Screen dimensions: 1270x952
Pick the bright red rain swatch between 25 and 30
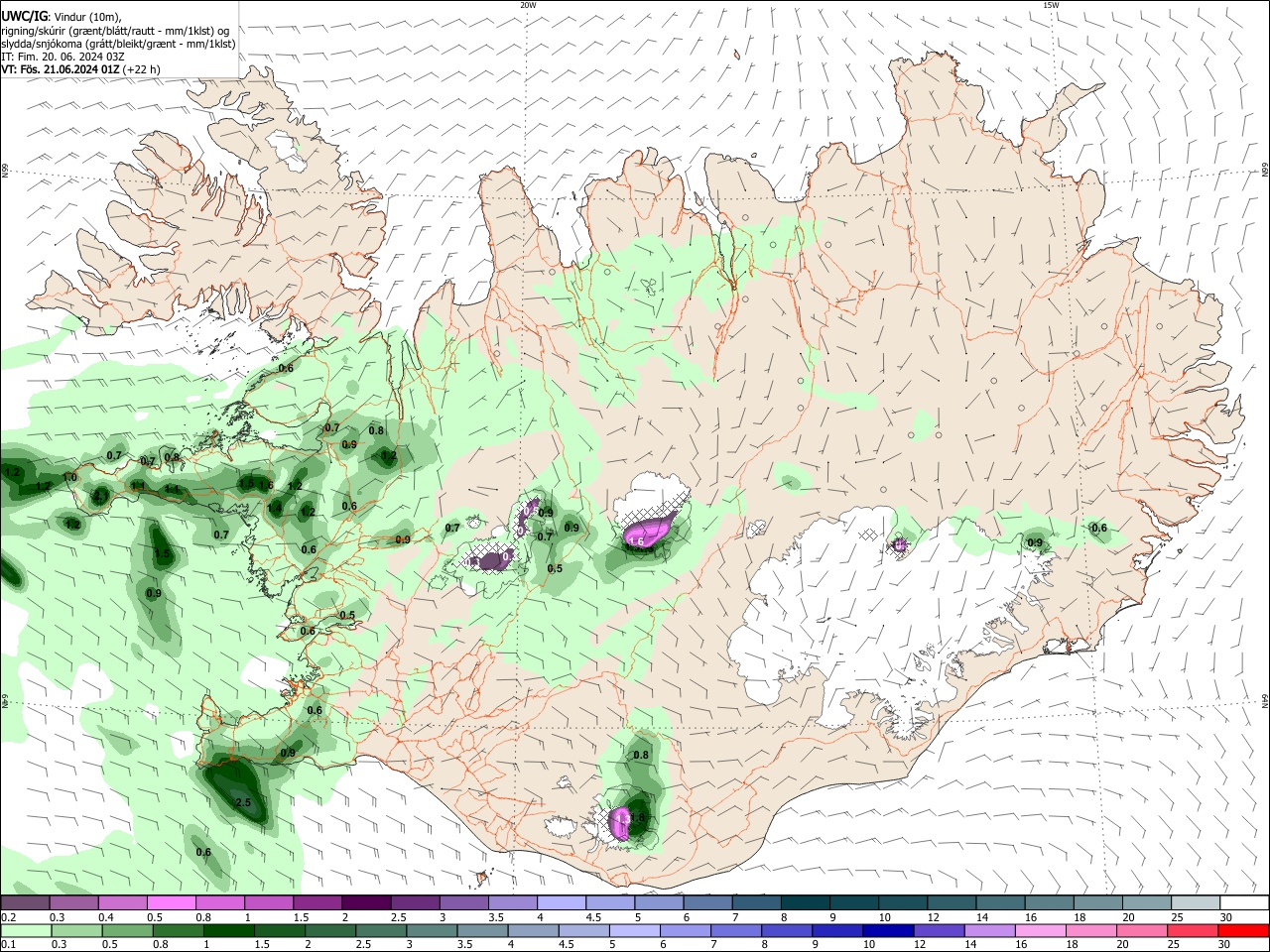[x=1193, y=930]
